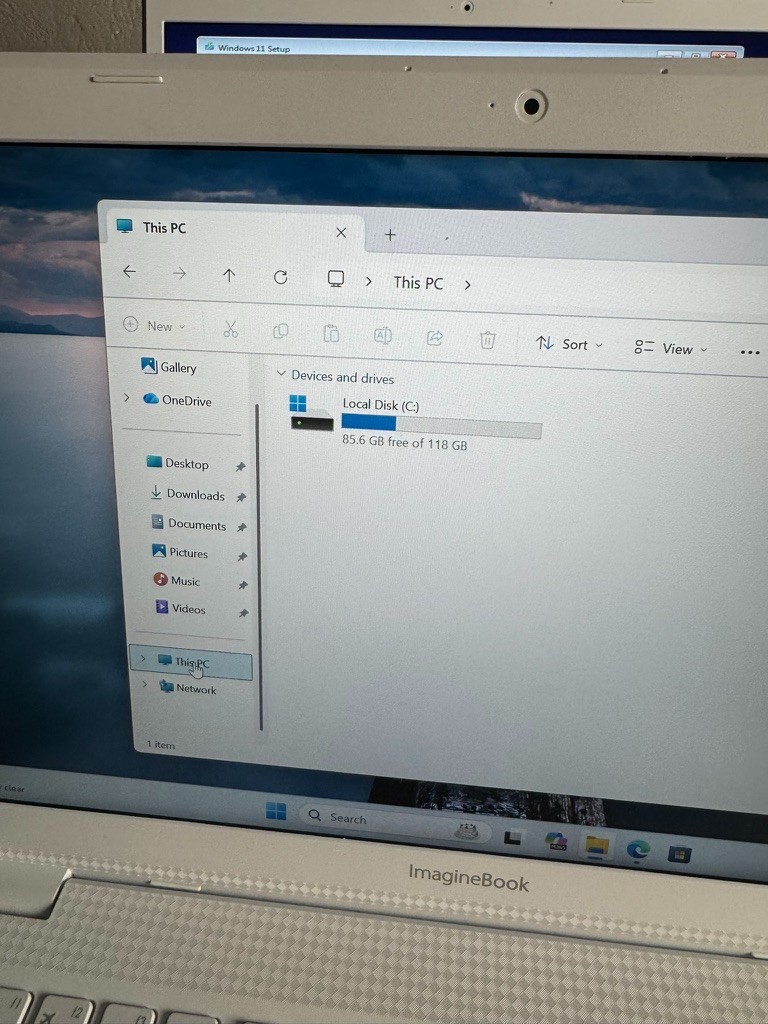Viewport: 768px width, 1024px height.
Task: Open OneDrive in the sidebar
Action: tap(178, 400)
